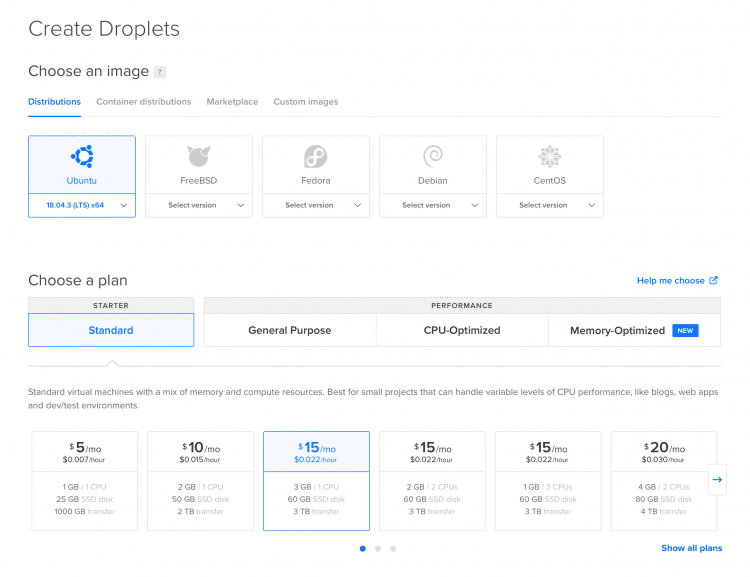The image size is (750, 577).
Task: Choose the $5/mo 1 GB plan card
Action: click(x=85, y=481)
